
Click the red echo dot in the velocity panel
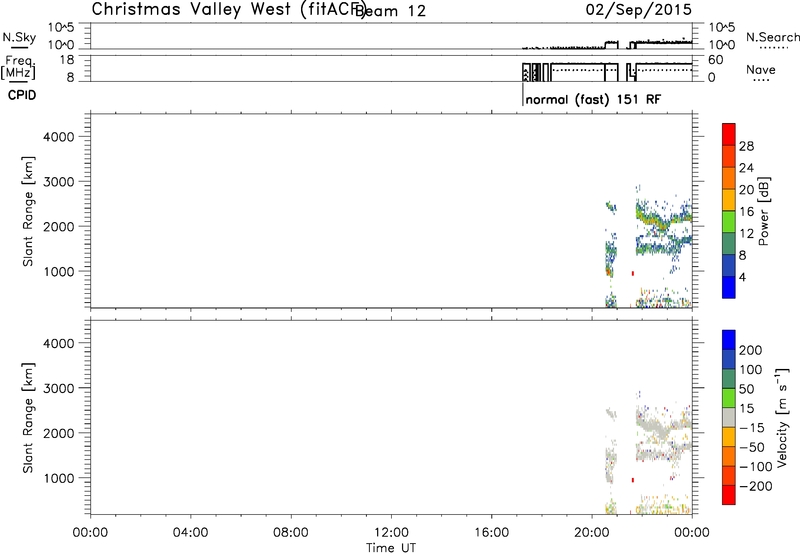(x=633, y=480)
